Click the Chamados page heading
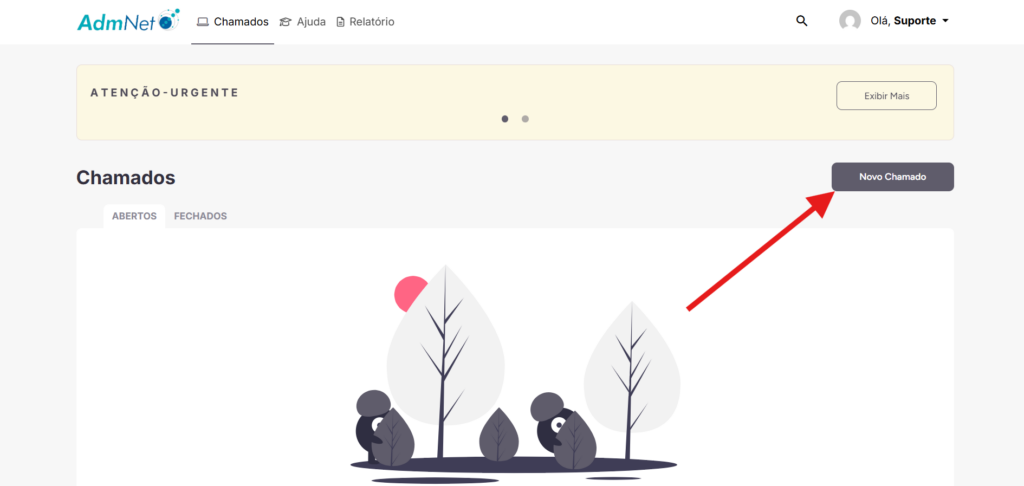The height and width of the screenshot is (486, 1024). click(x=126, y=178)
